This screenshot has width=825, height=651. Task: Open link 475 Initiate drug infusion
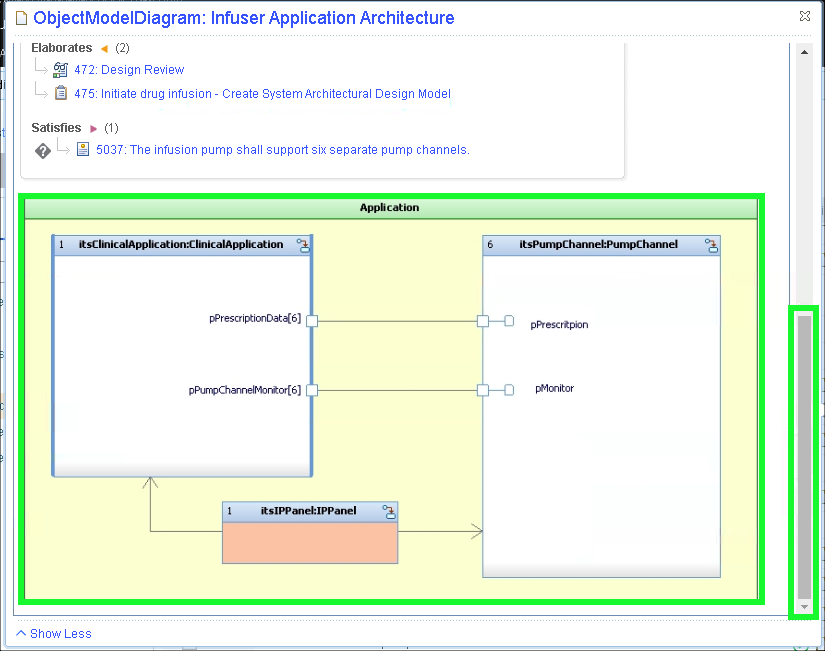point(262,94)
